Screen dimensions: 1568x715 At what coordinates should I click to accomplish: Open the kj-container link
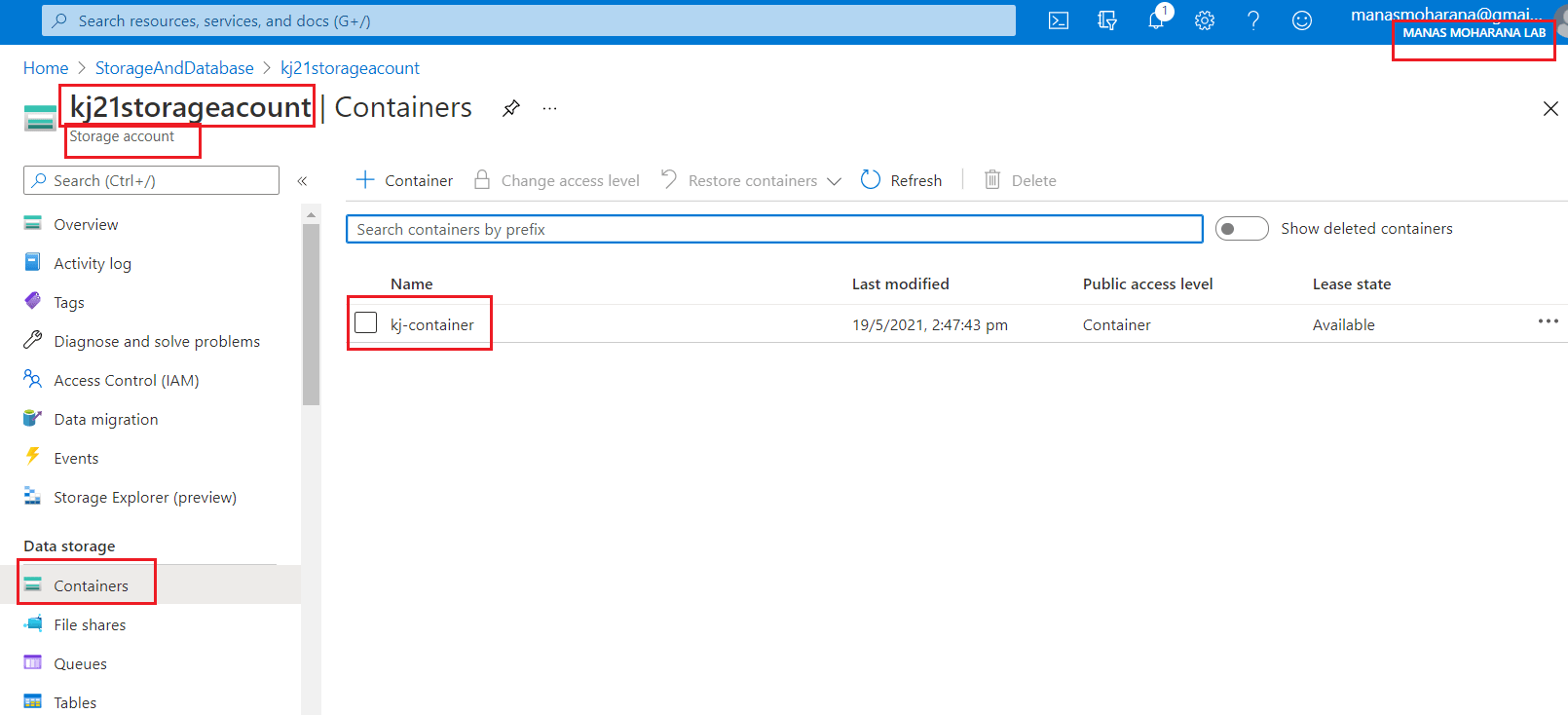(x=432, y=324)
